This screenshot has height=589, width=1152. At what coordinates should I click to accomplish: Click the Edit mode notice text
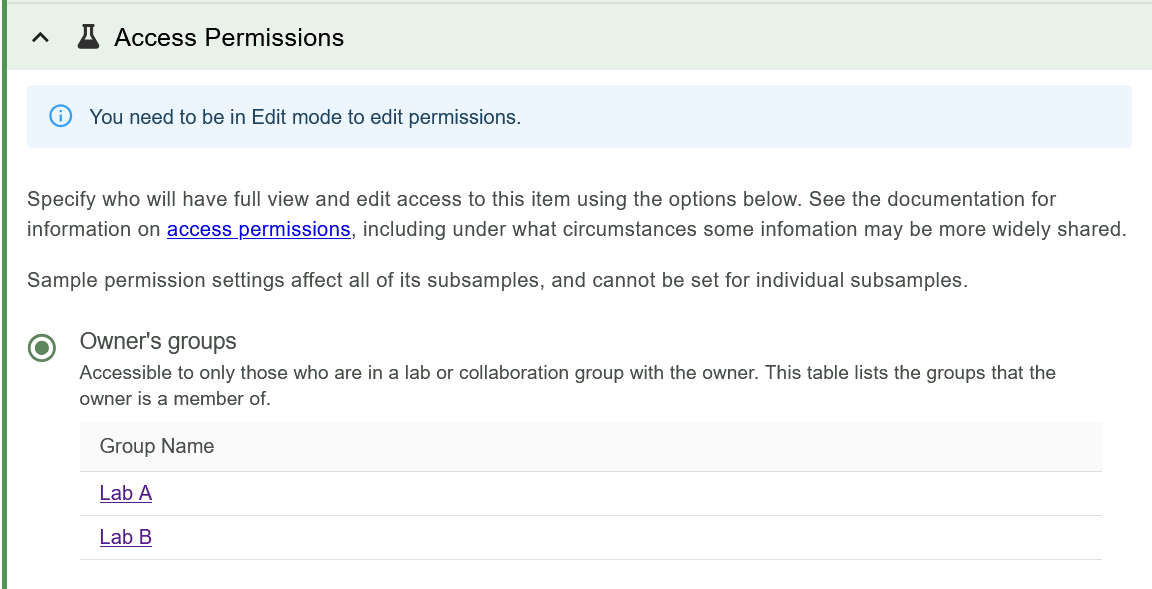pos(305,117)
